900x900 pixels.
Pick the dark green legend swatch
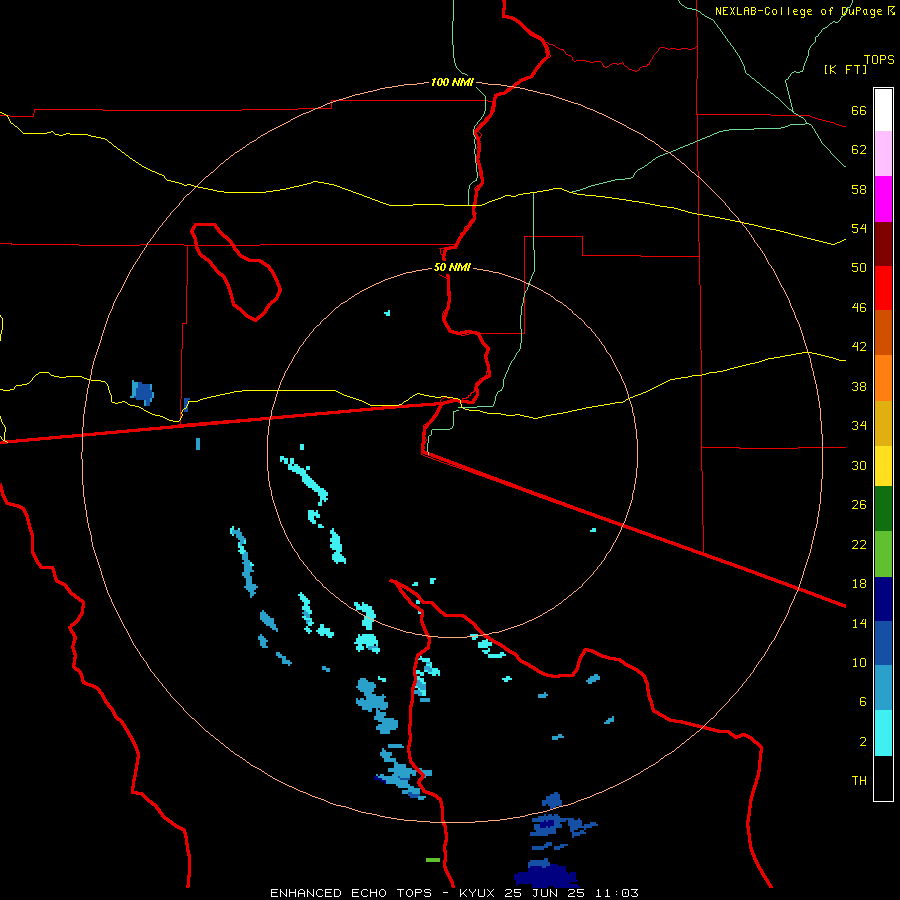(x=883, y=509)
